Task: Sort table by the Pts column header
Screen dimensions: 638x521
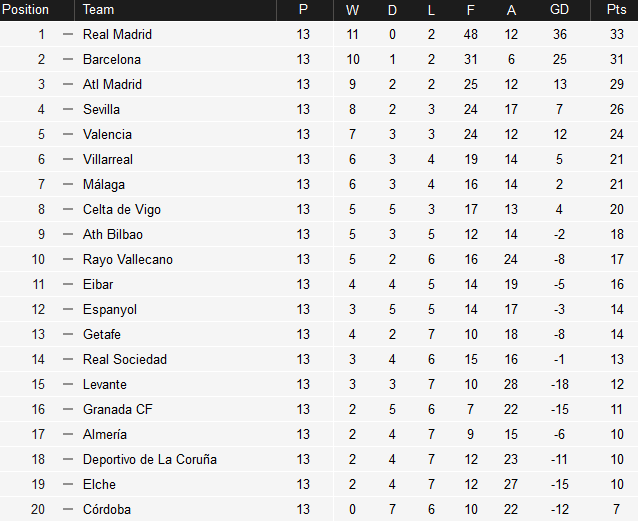Action: [x=616, y=10]
